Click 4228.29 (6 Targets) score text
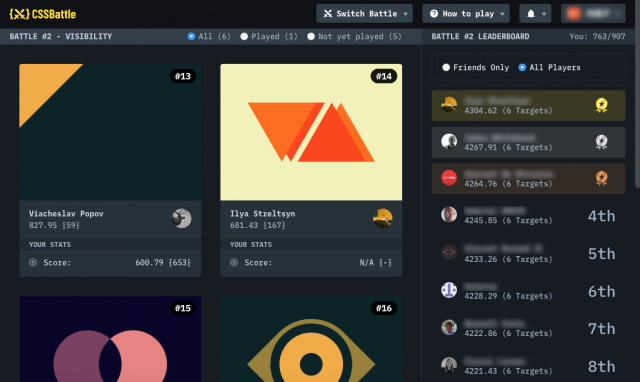The height and width of the screenshot is (382, 640). click(508, 296)
